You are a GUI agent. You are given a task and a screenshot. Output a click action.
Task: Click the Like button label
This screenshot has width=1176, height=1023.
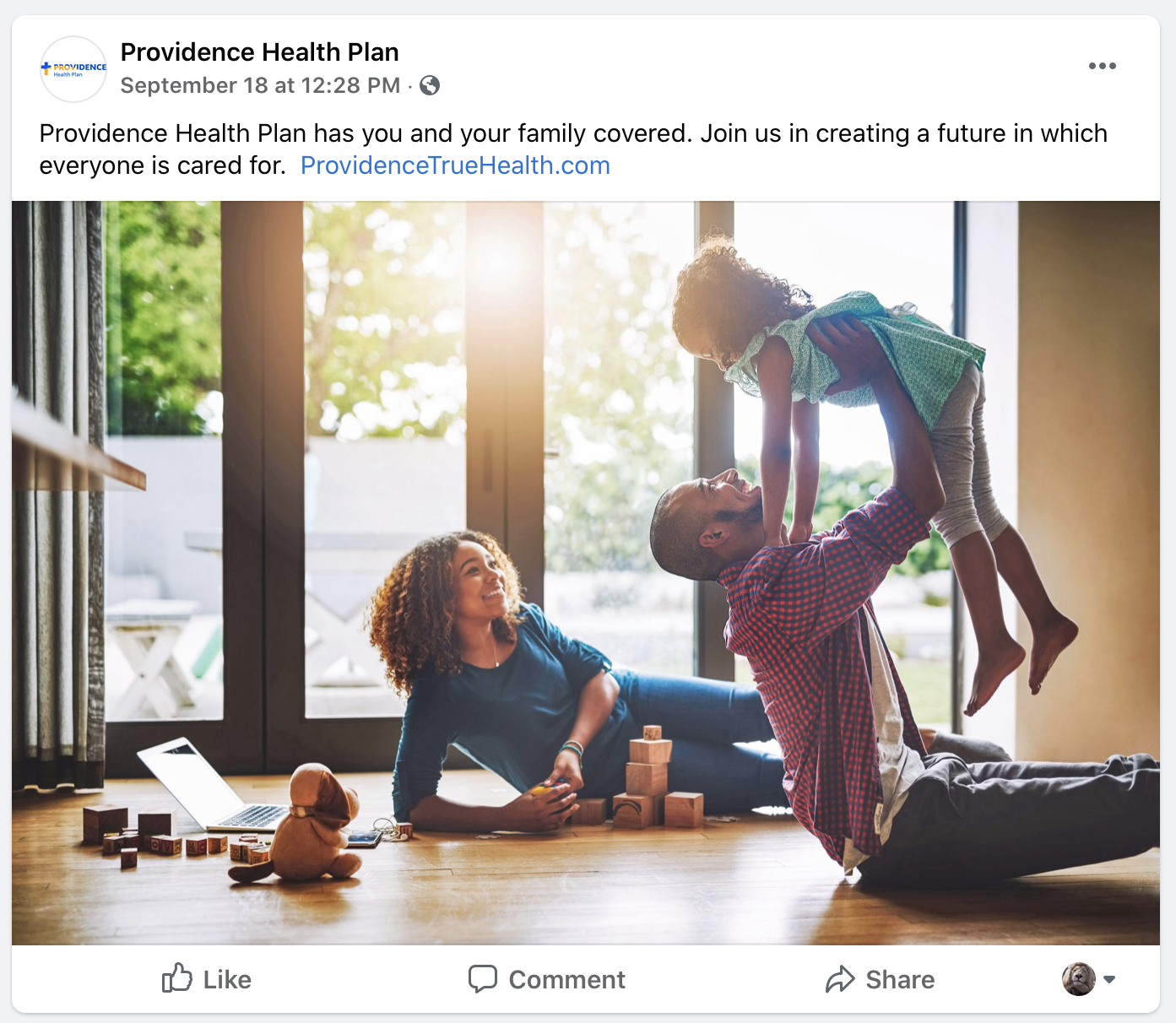[227, 979]
